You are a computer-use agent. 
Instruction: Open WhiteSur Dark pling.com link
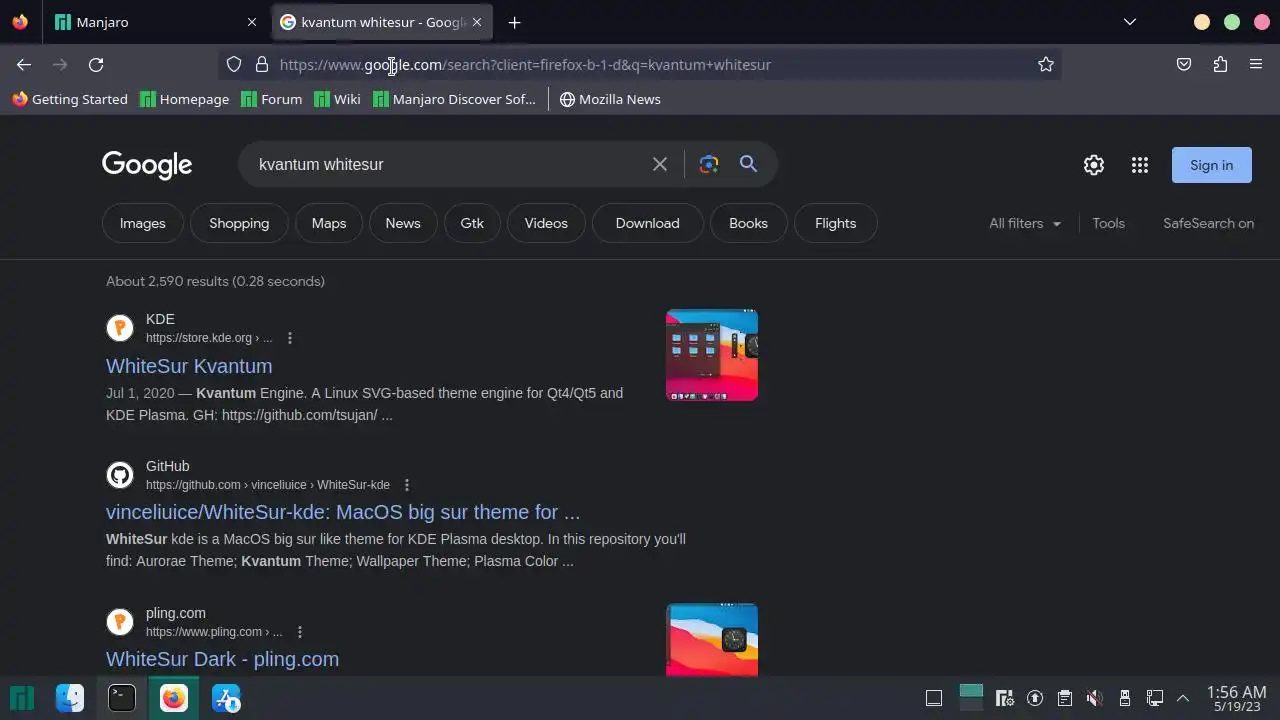point(222,659)
